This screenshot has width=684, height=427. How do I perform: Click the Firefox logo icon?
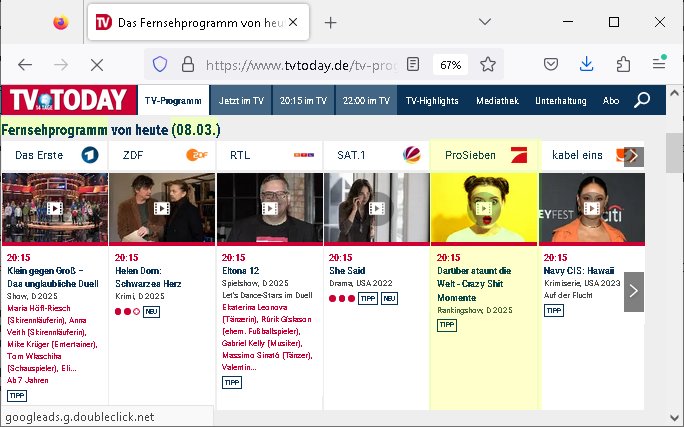(61, 22)
